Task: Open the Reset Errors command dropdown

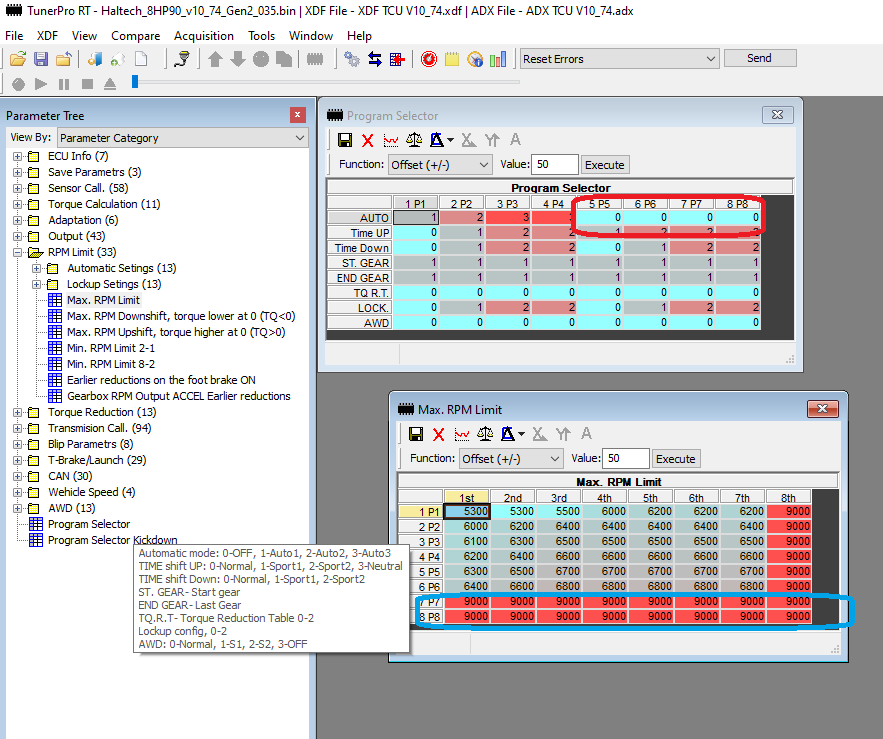Action: tap(711, 59)
